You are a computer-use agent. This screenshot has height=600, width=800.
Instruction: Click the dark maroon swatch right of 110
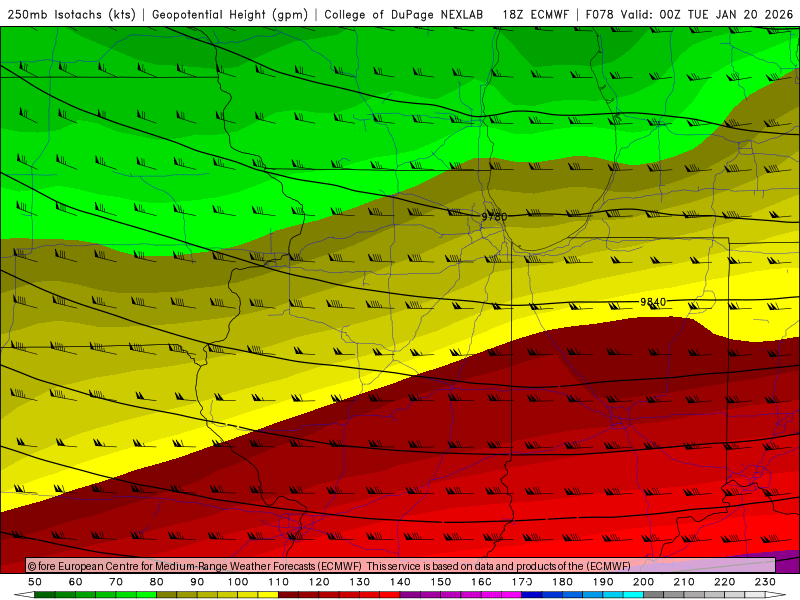tap(288, 594)
